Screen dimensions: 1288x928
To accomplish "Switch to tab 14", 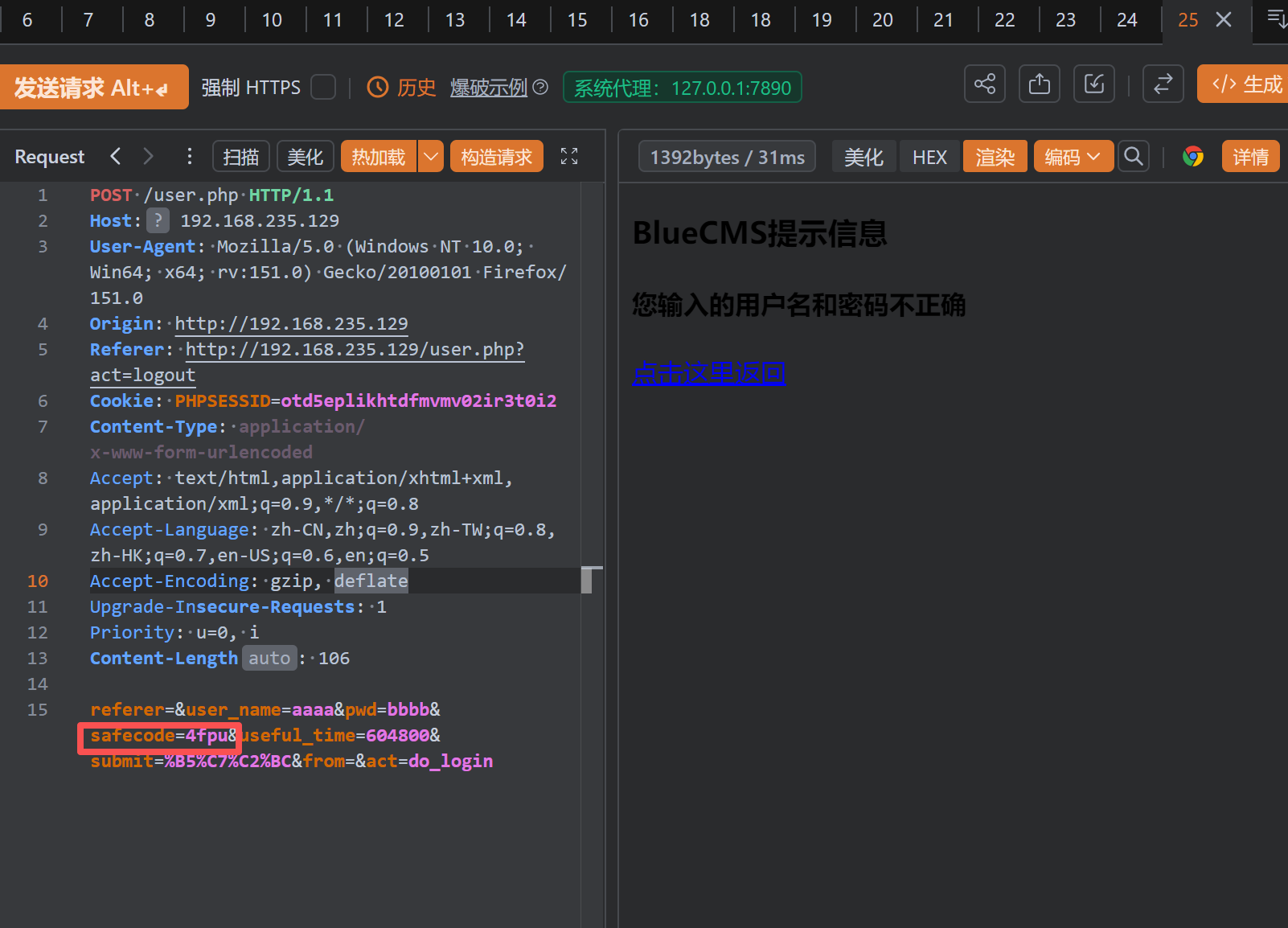I will coord(516,19).
